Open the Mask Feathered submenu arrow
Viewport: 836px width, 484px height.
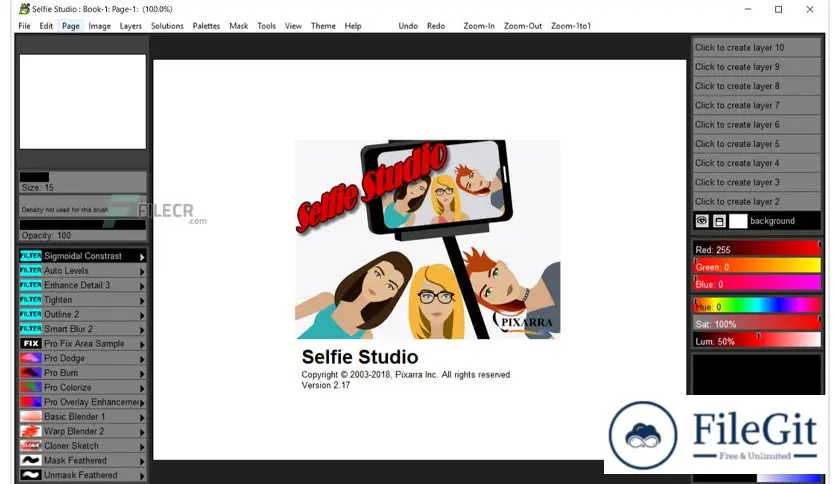click(x=142, y=462)
